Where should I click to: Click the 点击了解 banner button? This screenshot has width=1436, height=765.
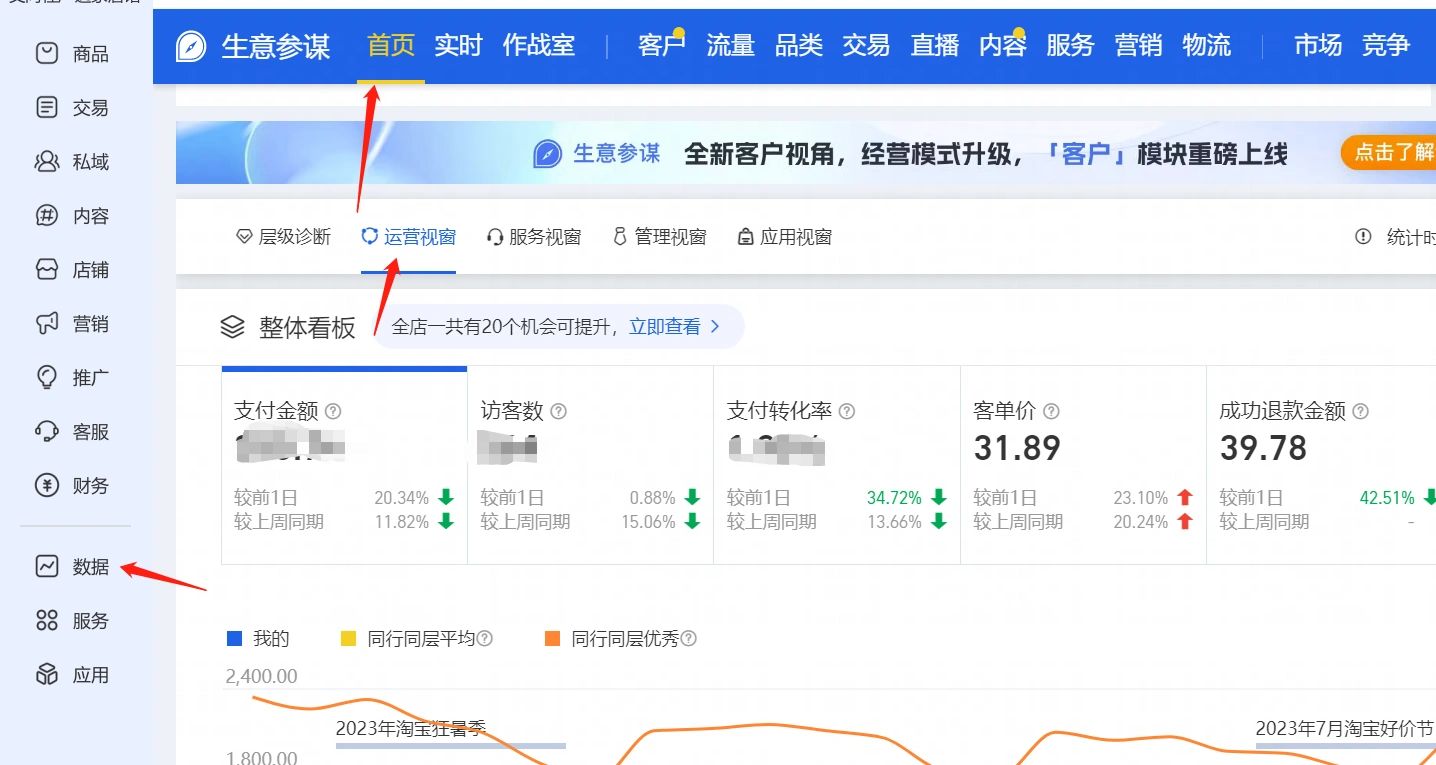pos(1390,152)
